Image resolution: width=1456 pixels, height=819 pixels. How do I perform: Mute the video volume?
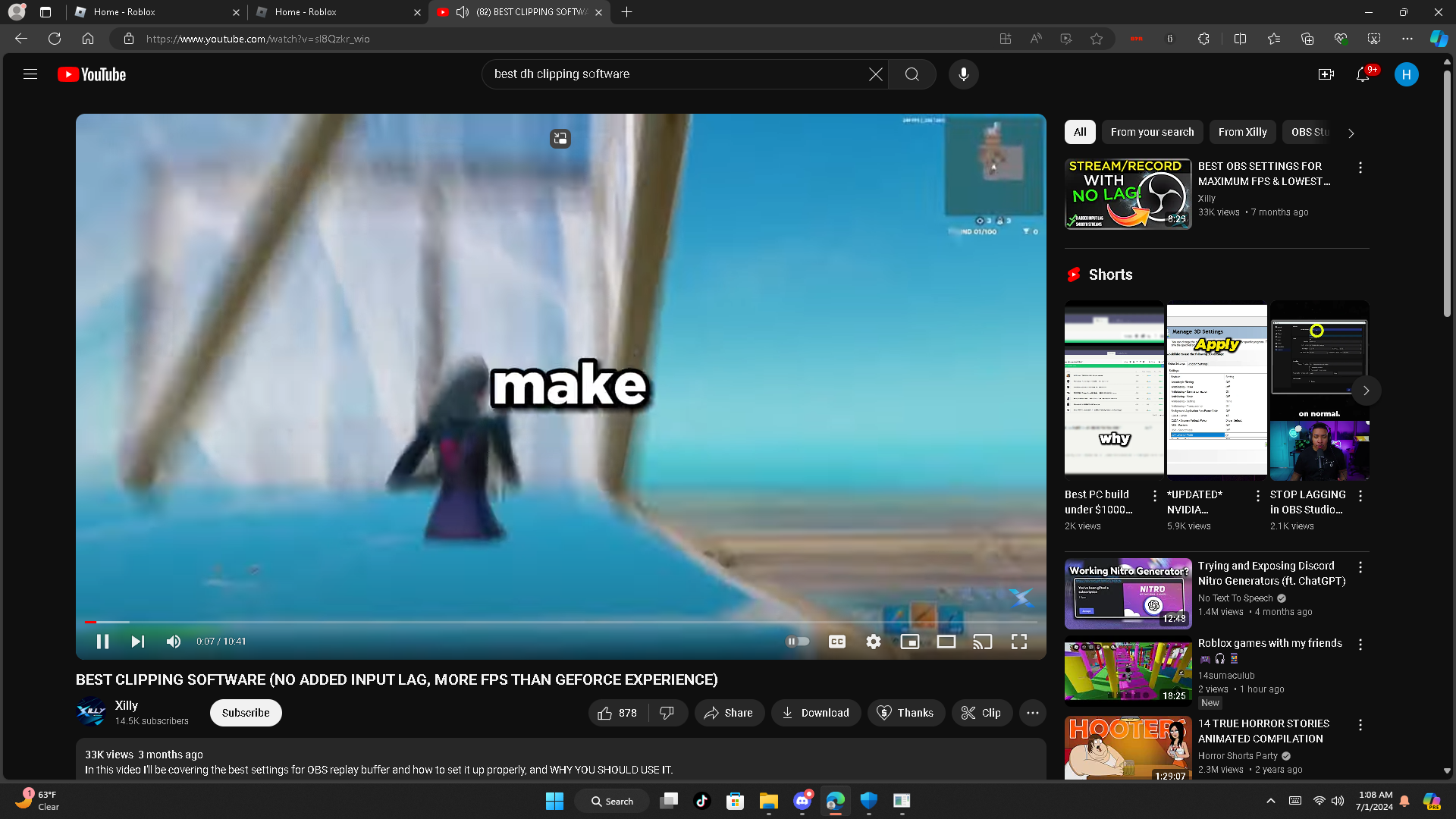(174, 642)
